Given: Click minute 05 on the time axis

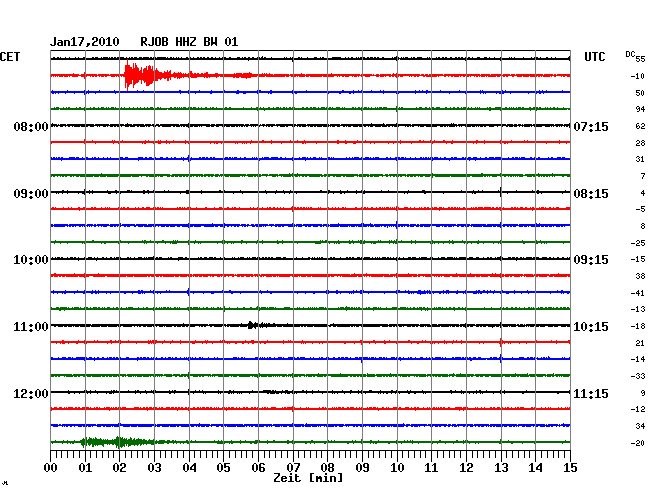Looking at the screenshot, I should click(223, 467).
